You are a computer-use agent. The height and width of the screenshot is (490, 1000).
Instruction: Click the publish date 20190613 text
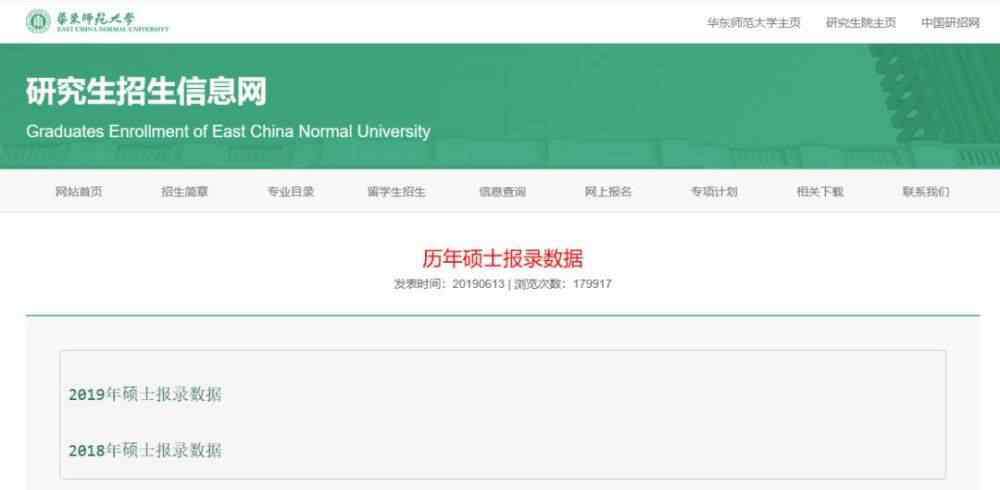(478, 284)
